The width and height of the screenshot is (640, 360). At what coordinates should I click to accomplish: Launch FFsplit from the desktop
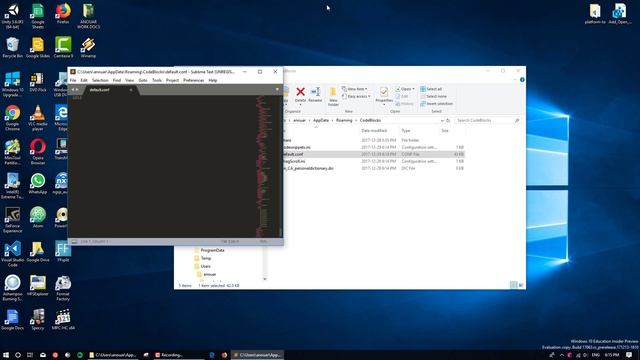63,251
